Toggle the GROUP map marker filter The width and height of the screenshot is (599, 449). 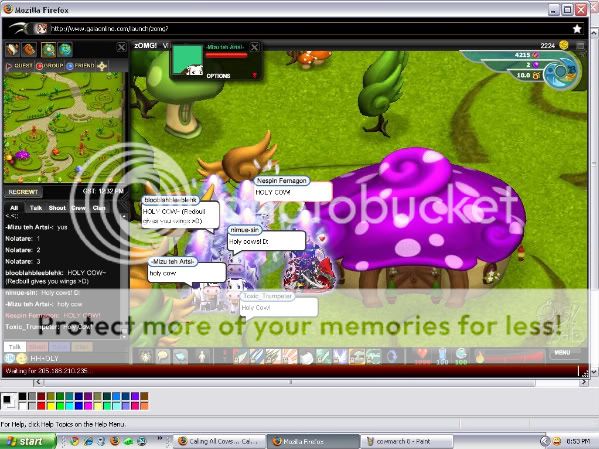(50, 66)
